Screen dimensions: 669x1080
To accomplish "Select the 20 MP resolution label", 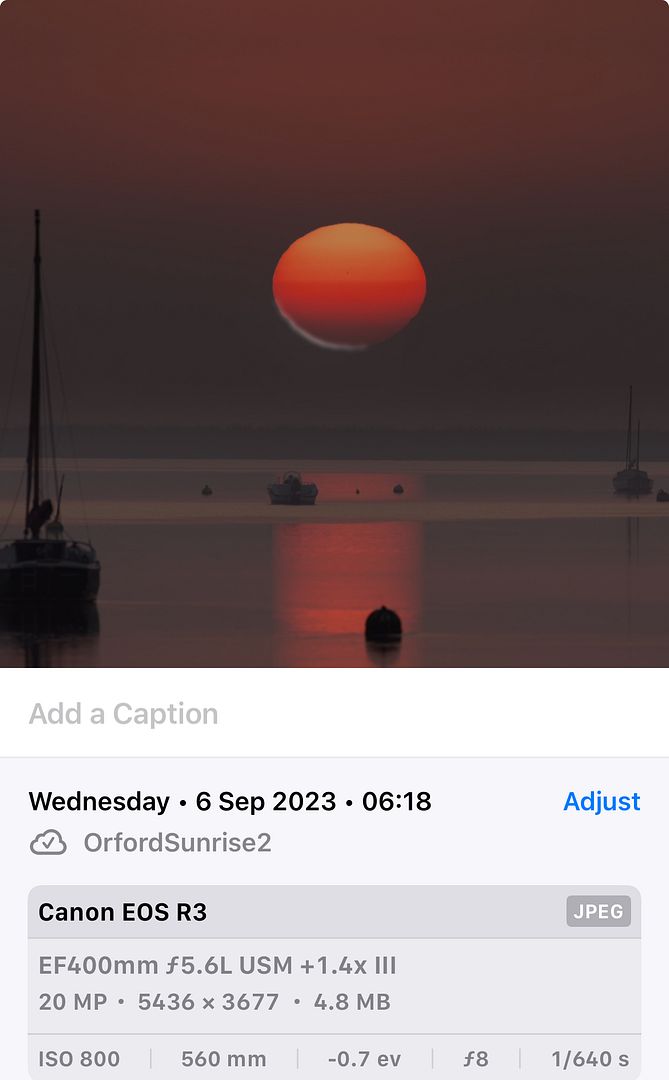I will [x=73, y=1001].
